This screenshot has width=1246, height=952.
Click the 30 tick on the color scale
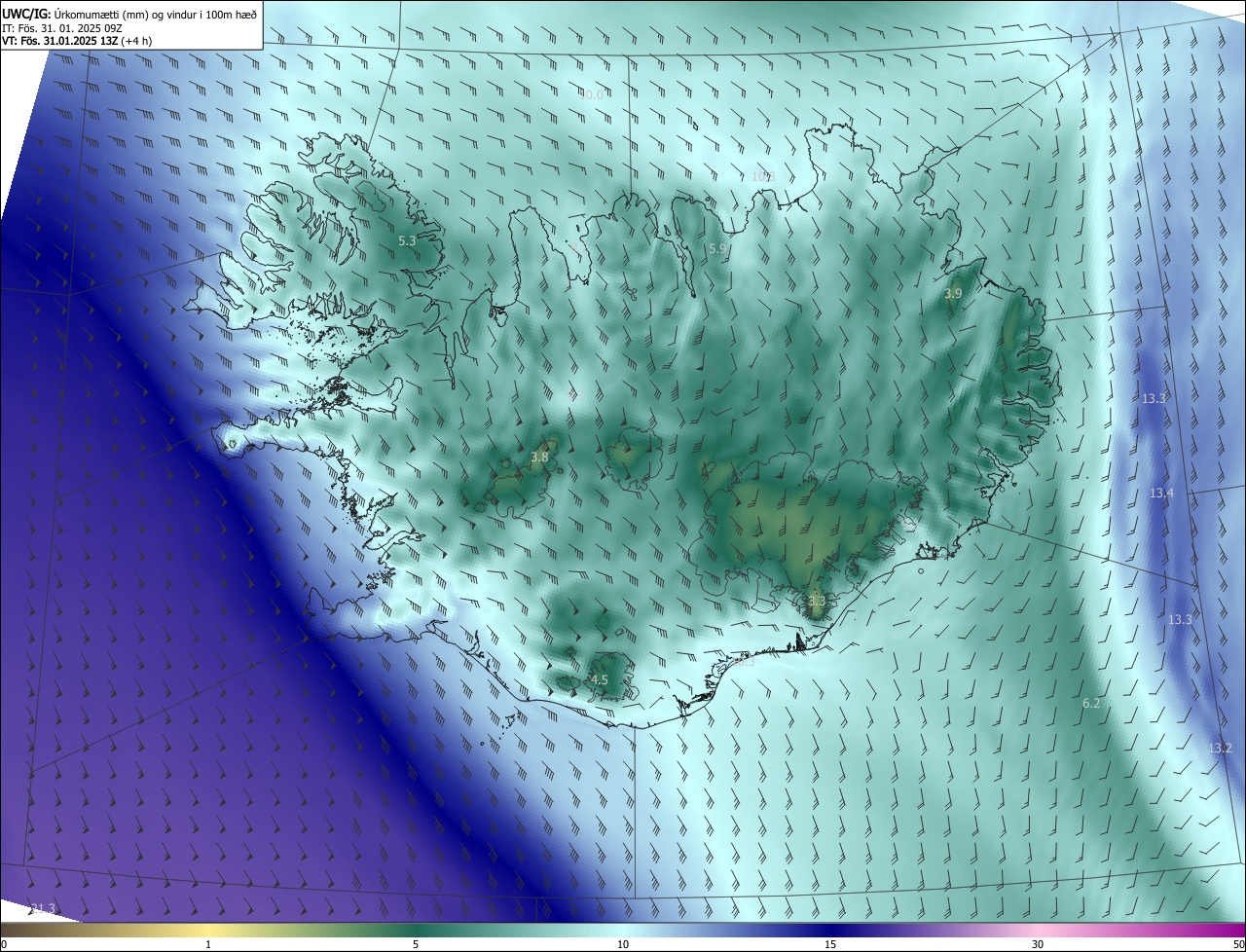pos(1038,944)
